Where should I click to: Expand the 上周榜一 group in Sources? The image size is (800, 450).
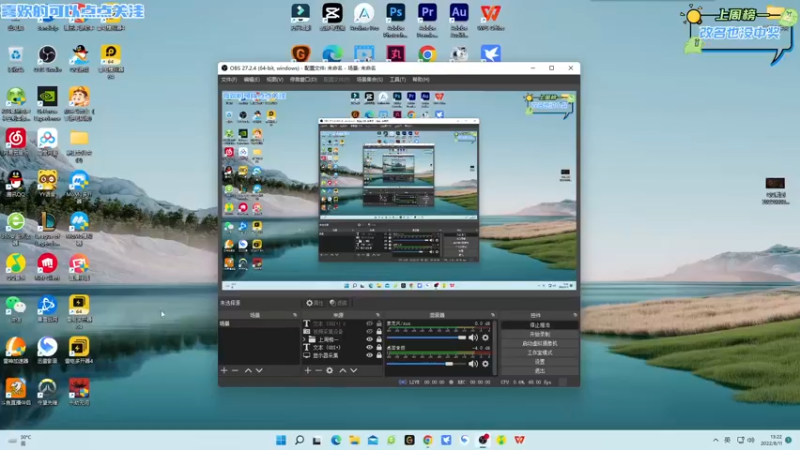tap(305, 339)
